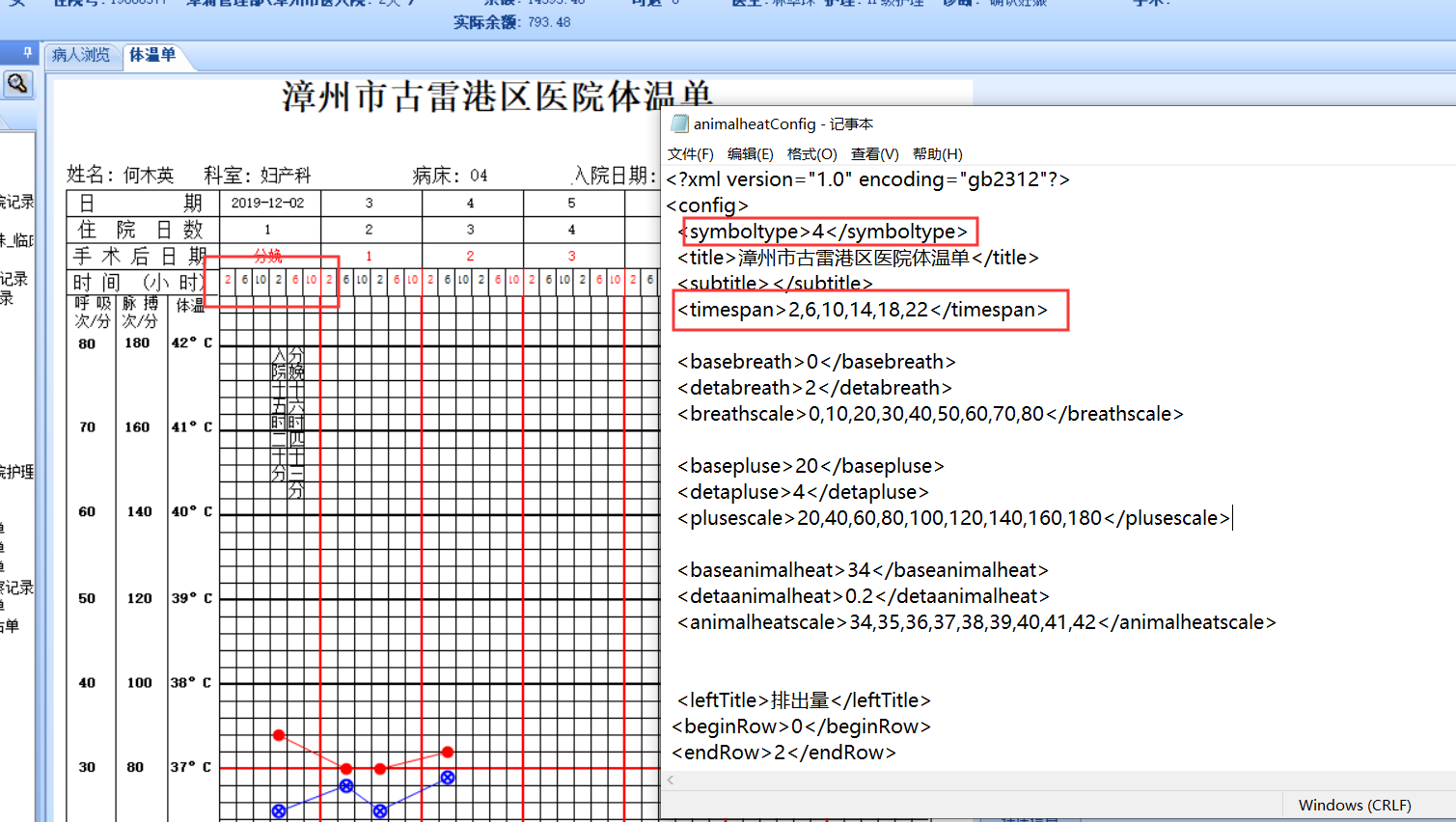Click the animalheatConfig - 记事本 window title
The width and height of the screenshot is (1456, 822).
point(783,123)
